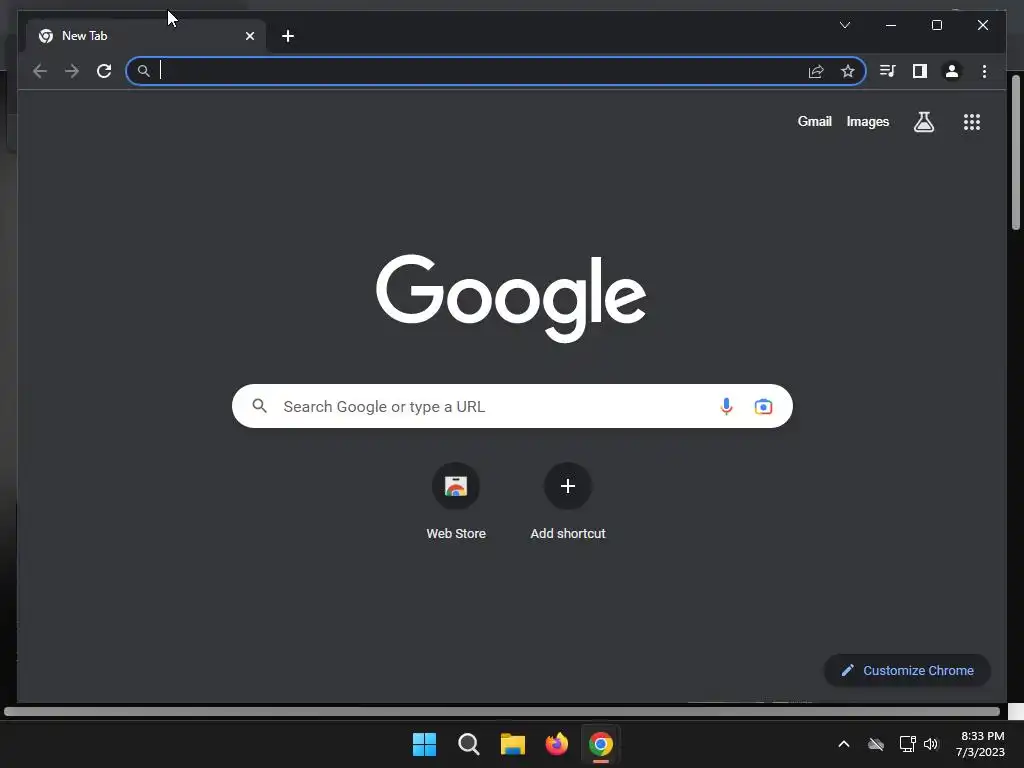Click the Add shortcut plus button
Image resolution: width=1024 pixels, height=768 pixels.
coord(568,486)
